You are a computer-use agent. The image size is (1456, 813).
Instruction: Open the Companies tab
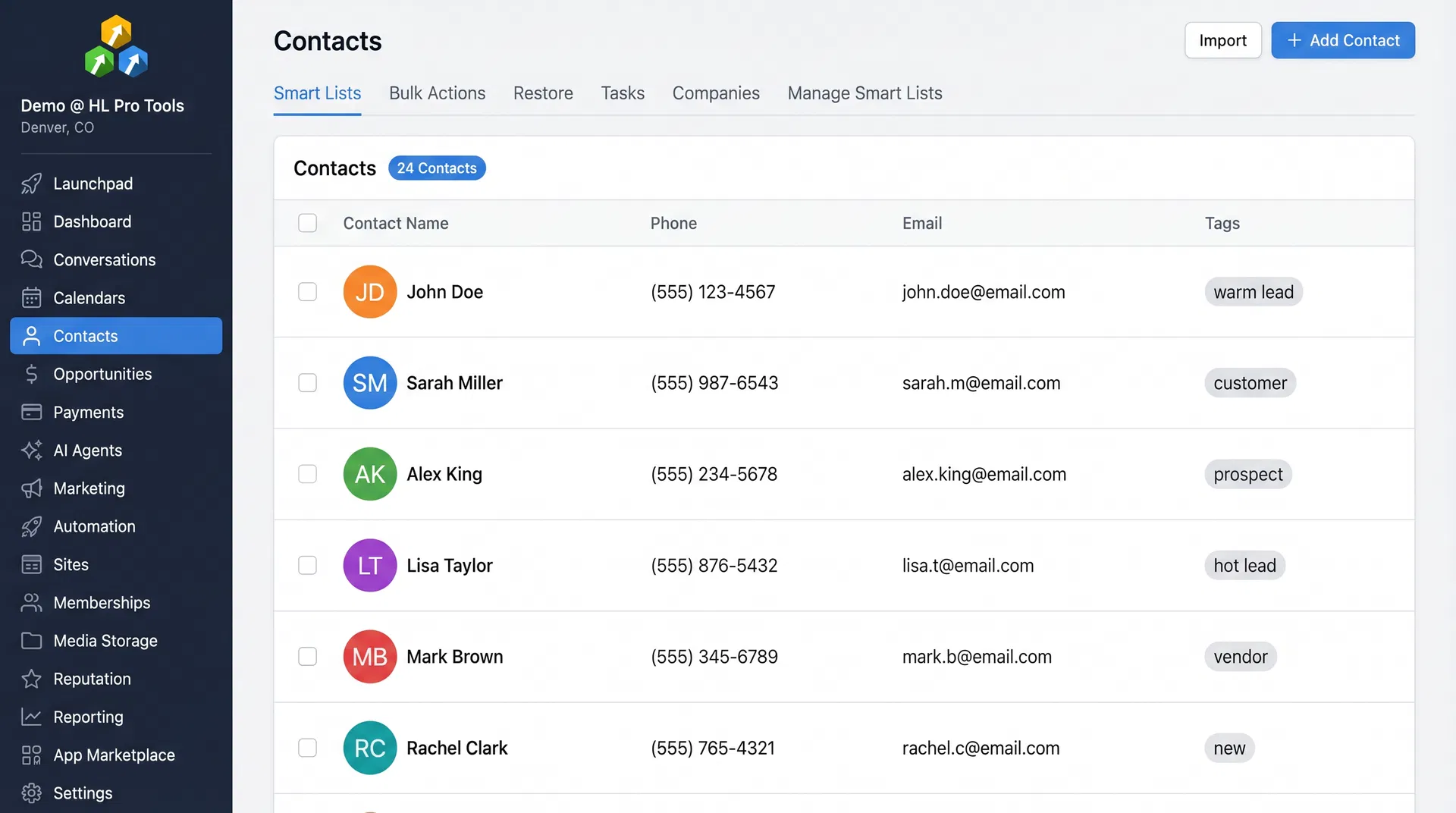[716, 93]
